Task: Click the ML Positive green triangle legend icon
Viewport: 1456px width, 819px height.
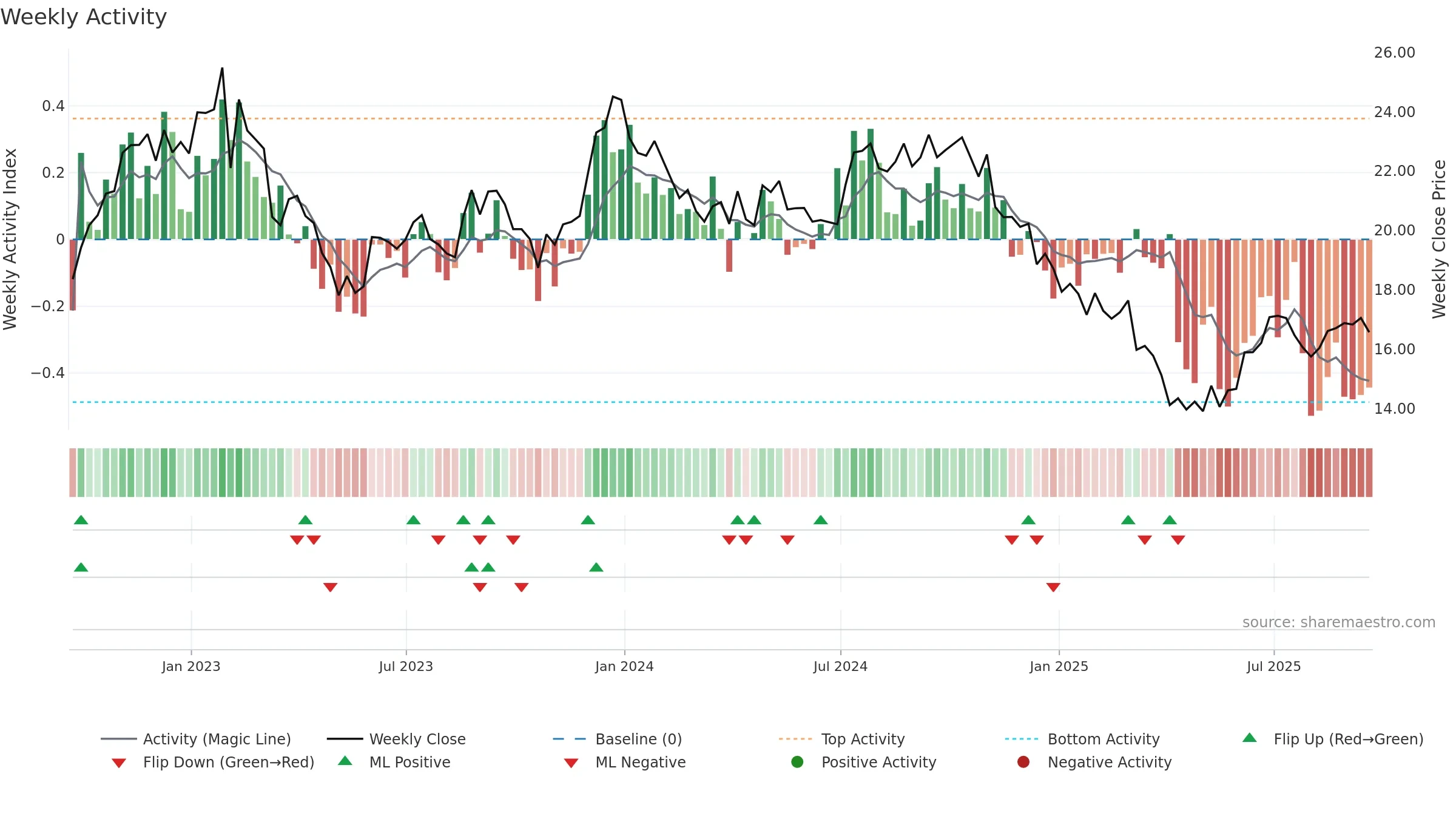Action: pyautogui.click(x=345, y=761)
